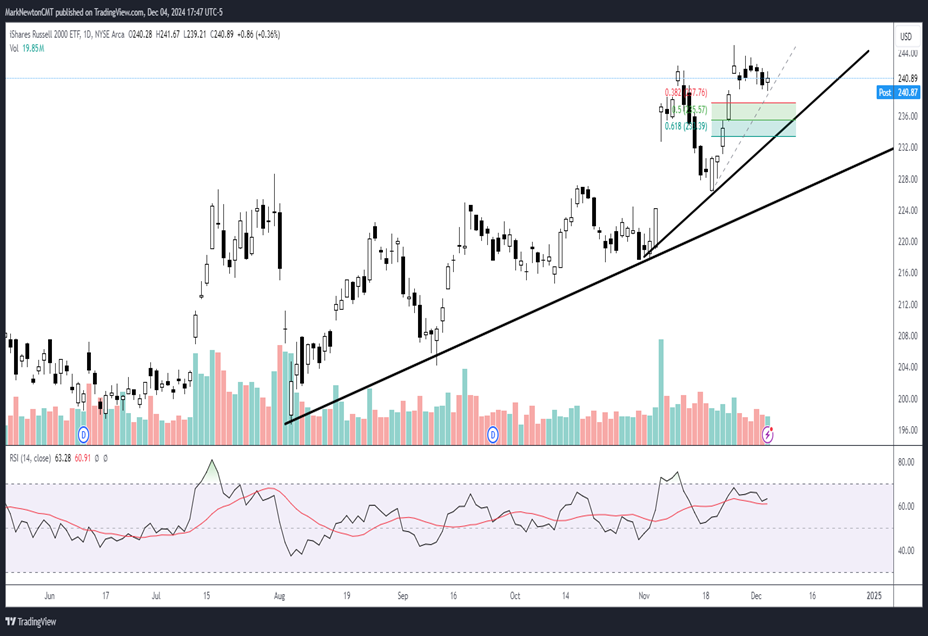The width and height of the screenshot is (928, 636).
Task: Click the TradingView logo in the bottom-left corner
Action: [31, 619]
